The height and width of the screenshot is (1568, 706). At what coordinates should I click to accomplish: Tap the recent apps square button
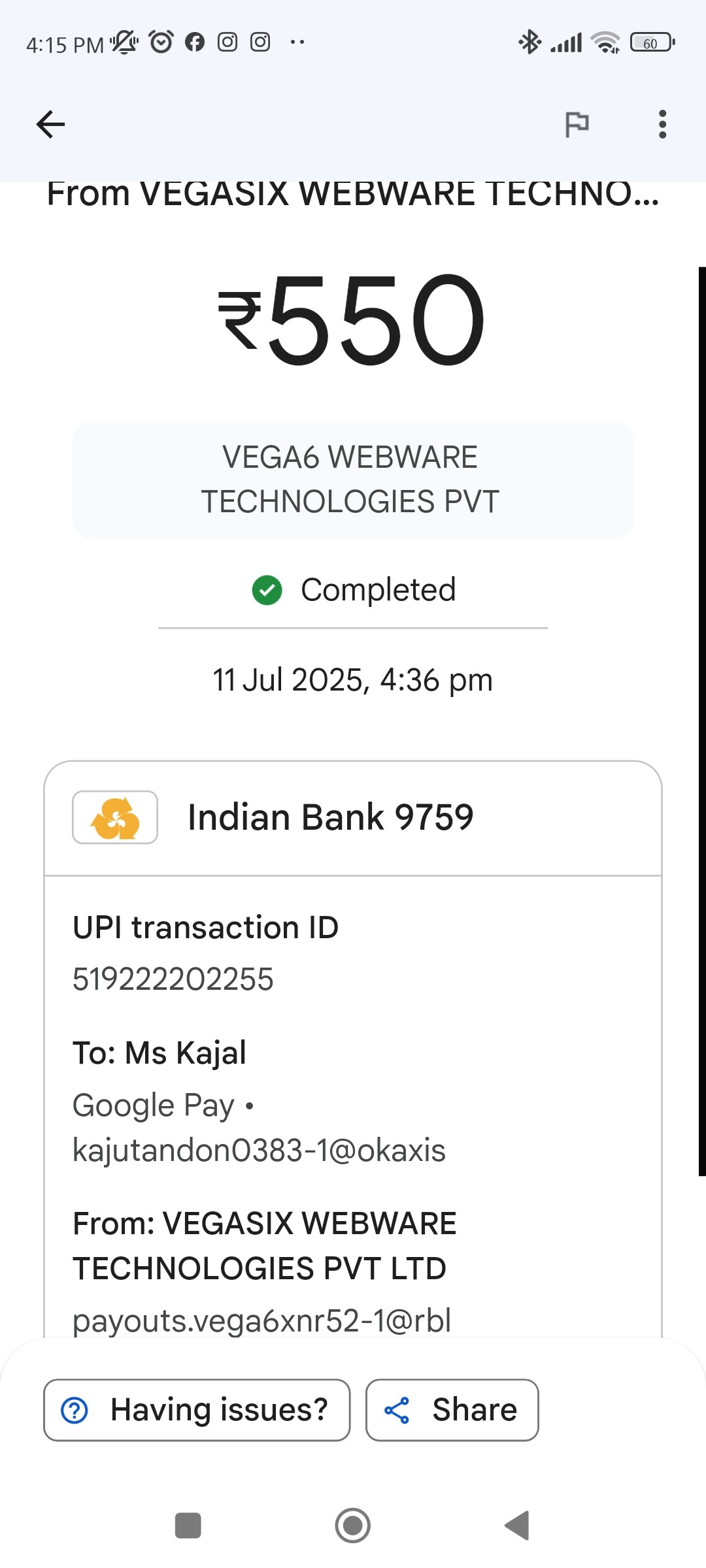point(188,1526)
